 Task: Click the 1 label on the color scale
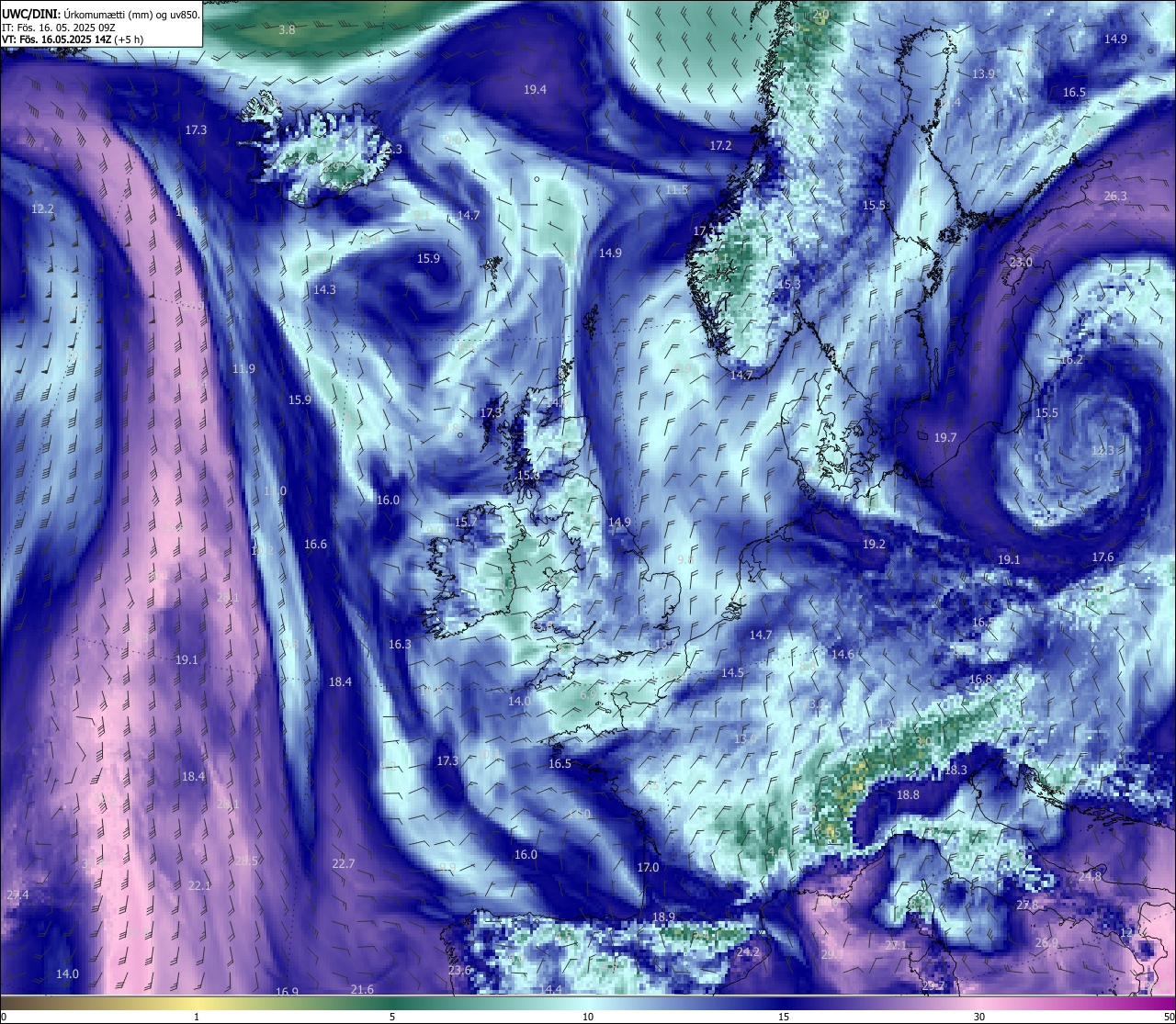pos(197,1017)
